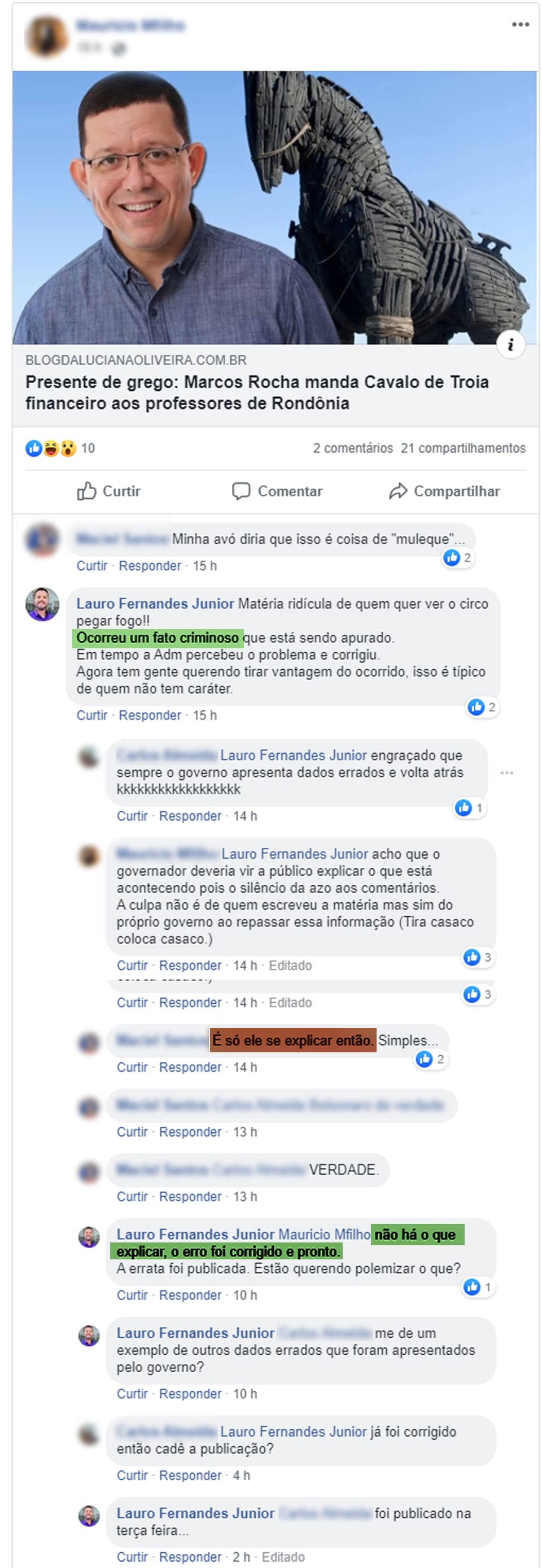542x1568 pixels.
Task: Click Responder under 'Matéria ridícula' comment
Action: pos(150,715)
